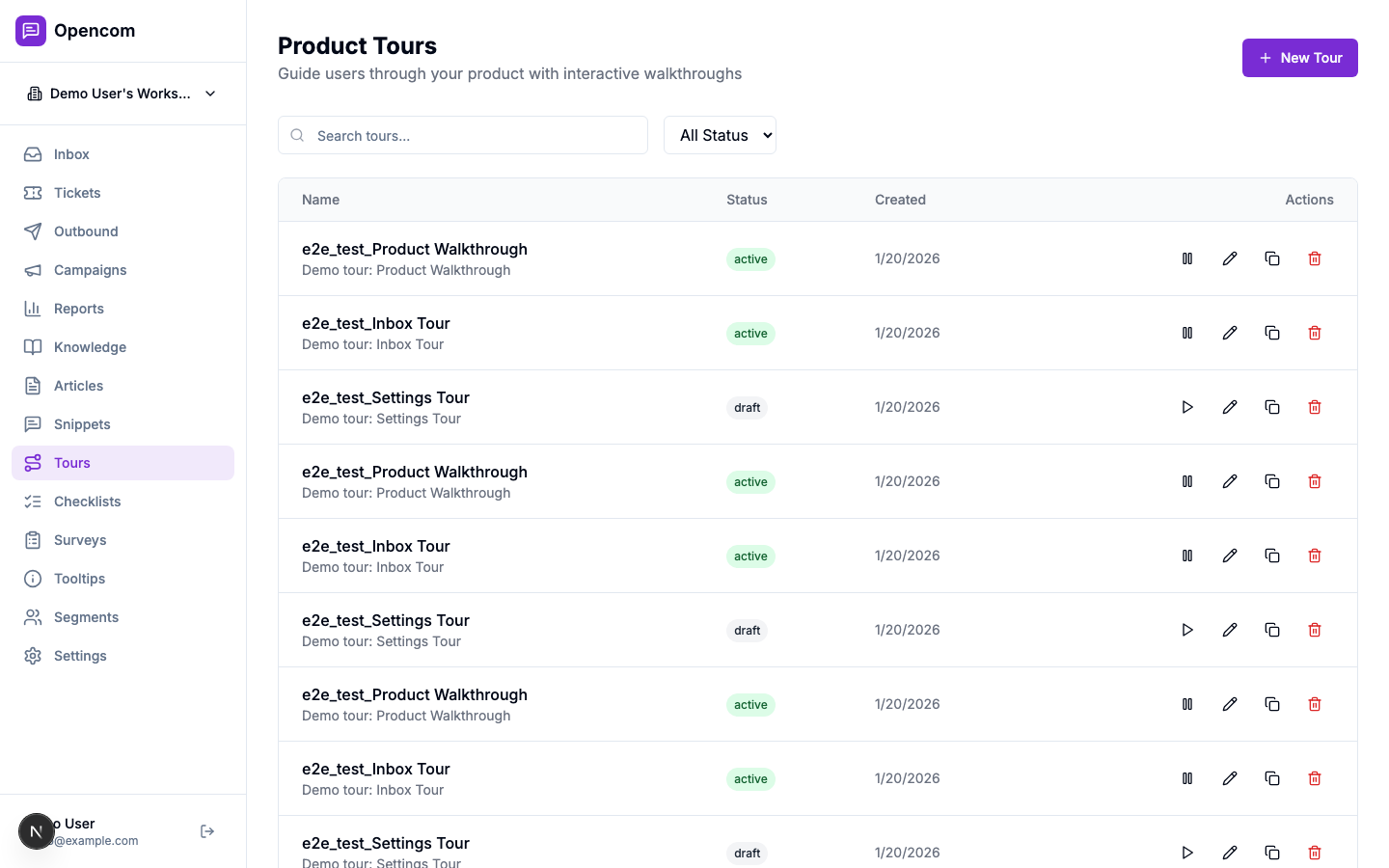Pause the first e2e_test_Product Walkthrough tour

pos(1187,258)
